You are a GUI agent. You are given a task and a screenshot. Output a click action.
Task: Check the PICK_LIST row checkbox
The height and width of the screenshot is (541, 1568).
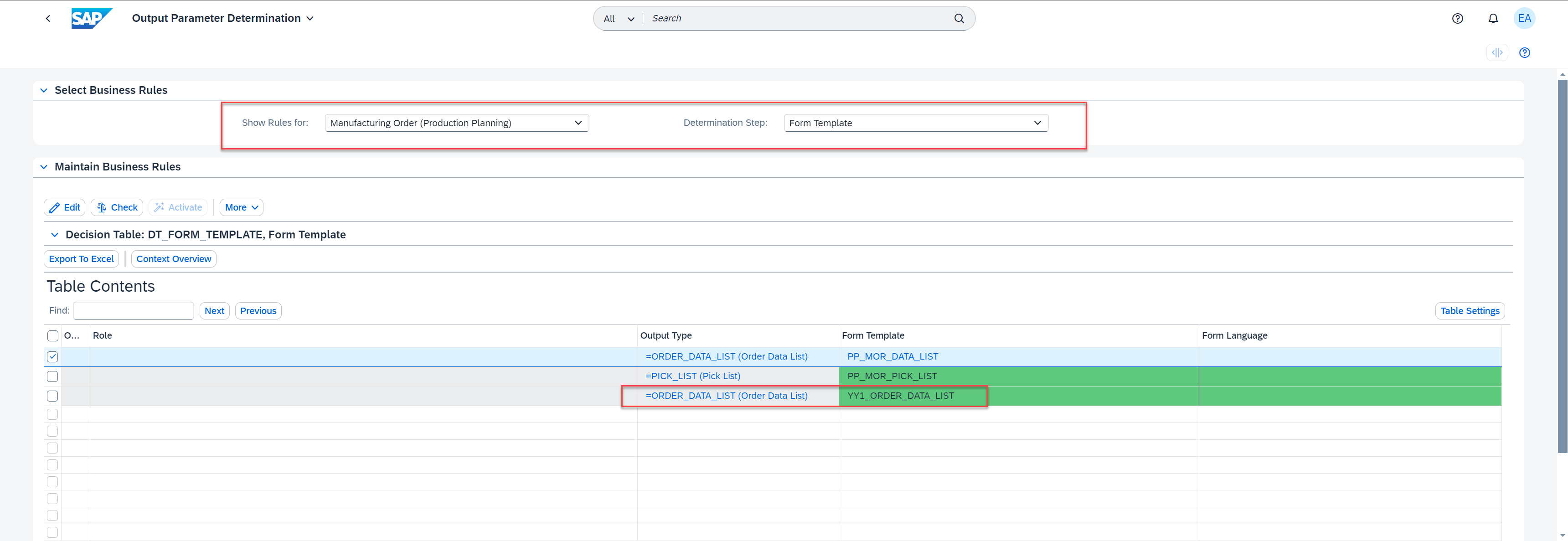coord(52,376)
